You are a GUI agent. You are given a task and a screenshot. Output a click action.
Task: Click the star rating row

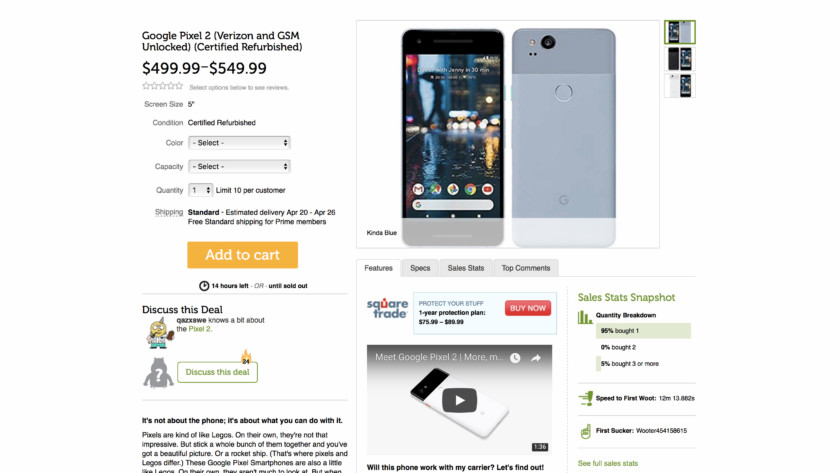pyautogui.click(x=163, y=86)
